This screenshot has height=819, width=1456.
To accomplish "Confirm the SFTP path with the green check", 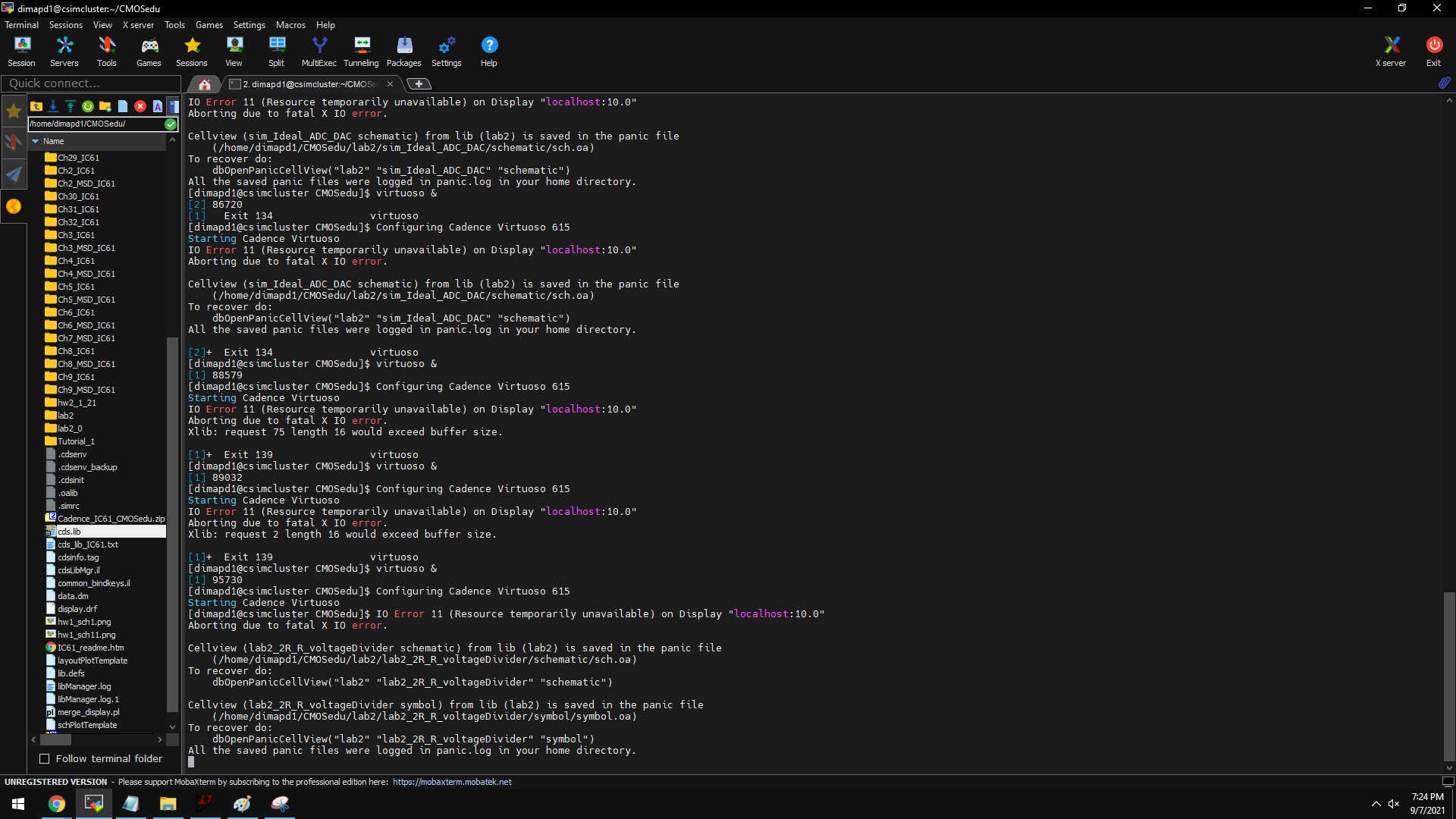I will click(171, 124).
